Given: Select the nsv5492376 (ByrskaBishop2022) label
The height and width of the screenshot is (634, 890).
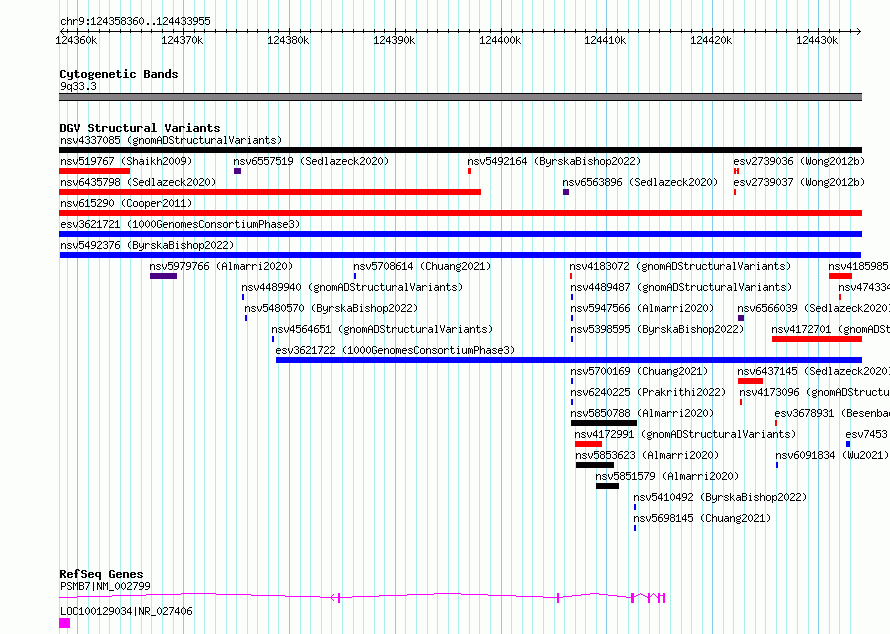Looking at the screenshot, I should click(x=147, y=245).
